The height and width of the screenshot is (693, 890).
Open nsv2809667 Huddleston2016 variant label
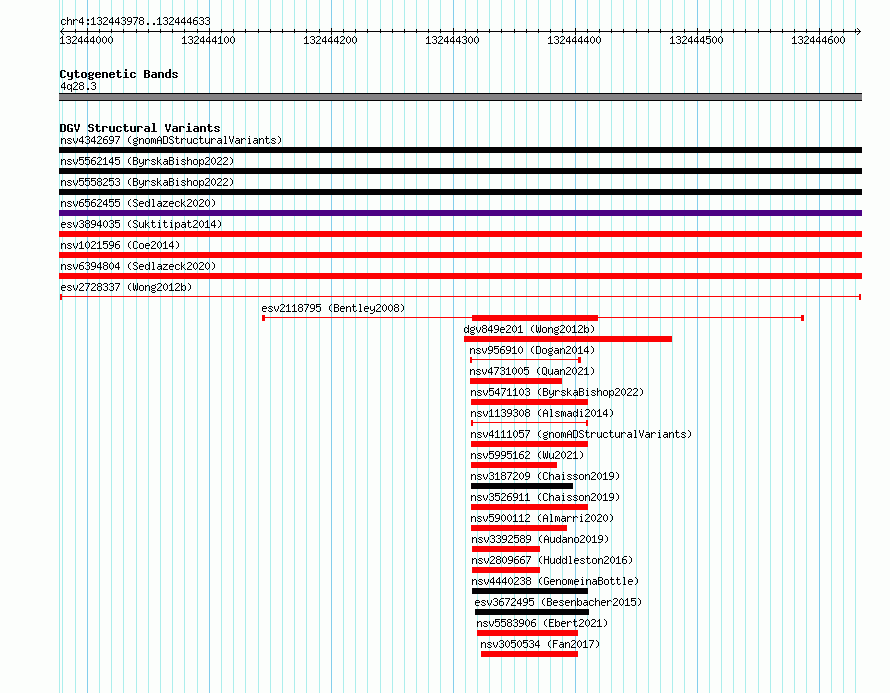pyautogui.click(x=552, y=560)
